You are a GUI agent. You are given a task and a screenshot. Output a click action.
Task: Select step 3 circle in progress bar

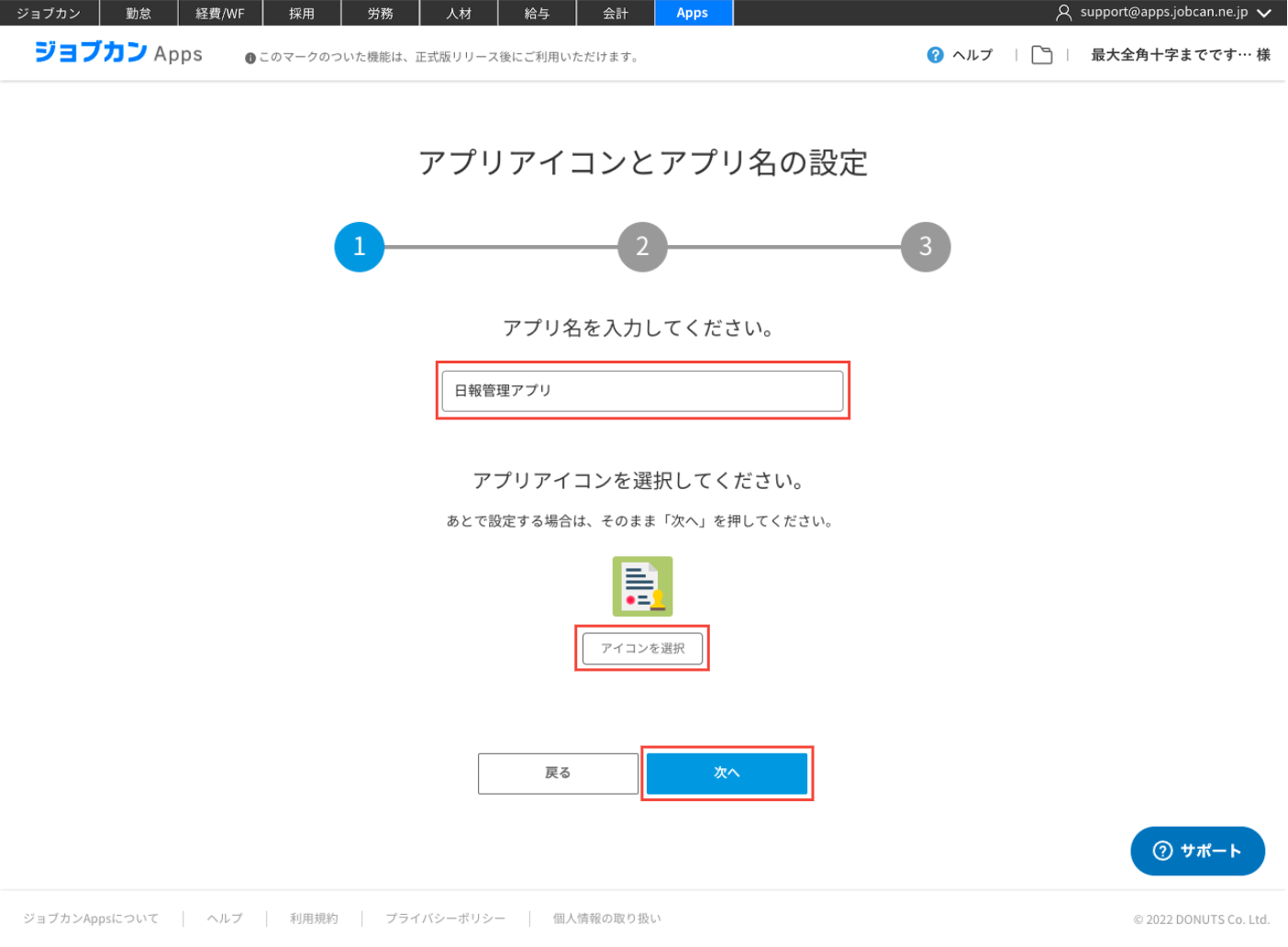[x=925, y=247]
